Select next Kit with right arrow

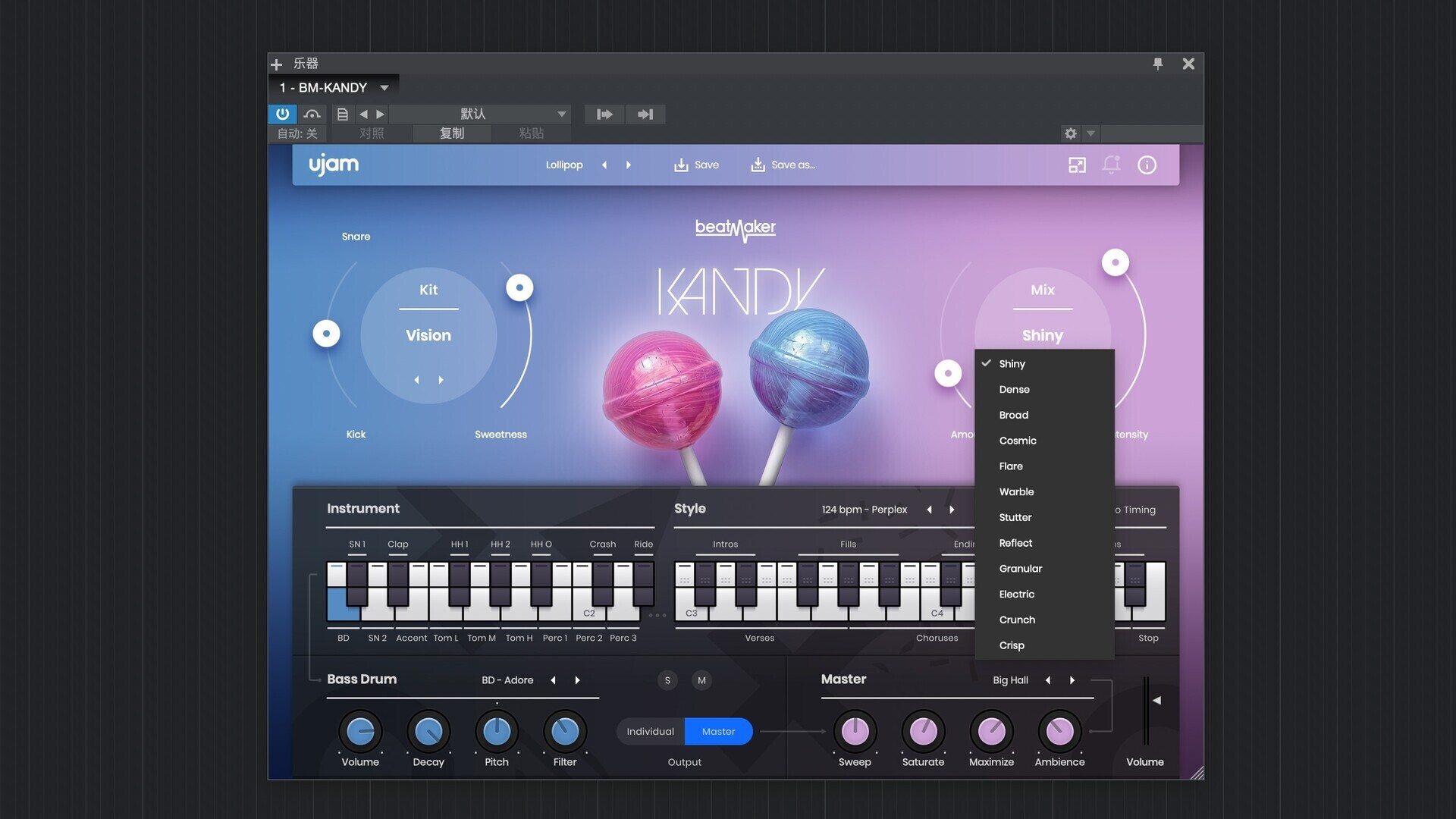(441, 380)
